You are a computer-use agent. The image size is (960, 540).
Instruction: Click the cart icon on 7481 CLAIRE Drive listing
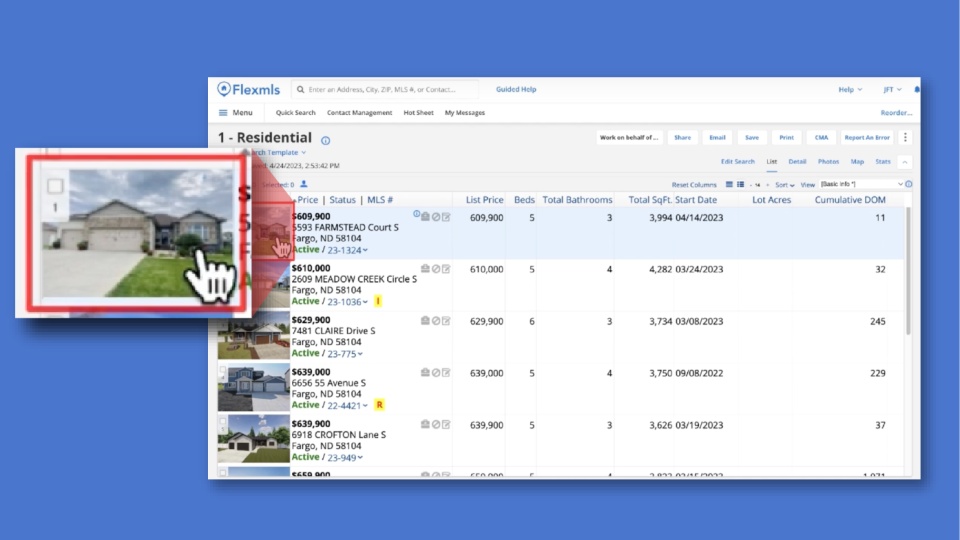tap(425, 321)
